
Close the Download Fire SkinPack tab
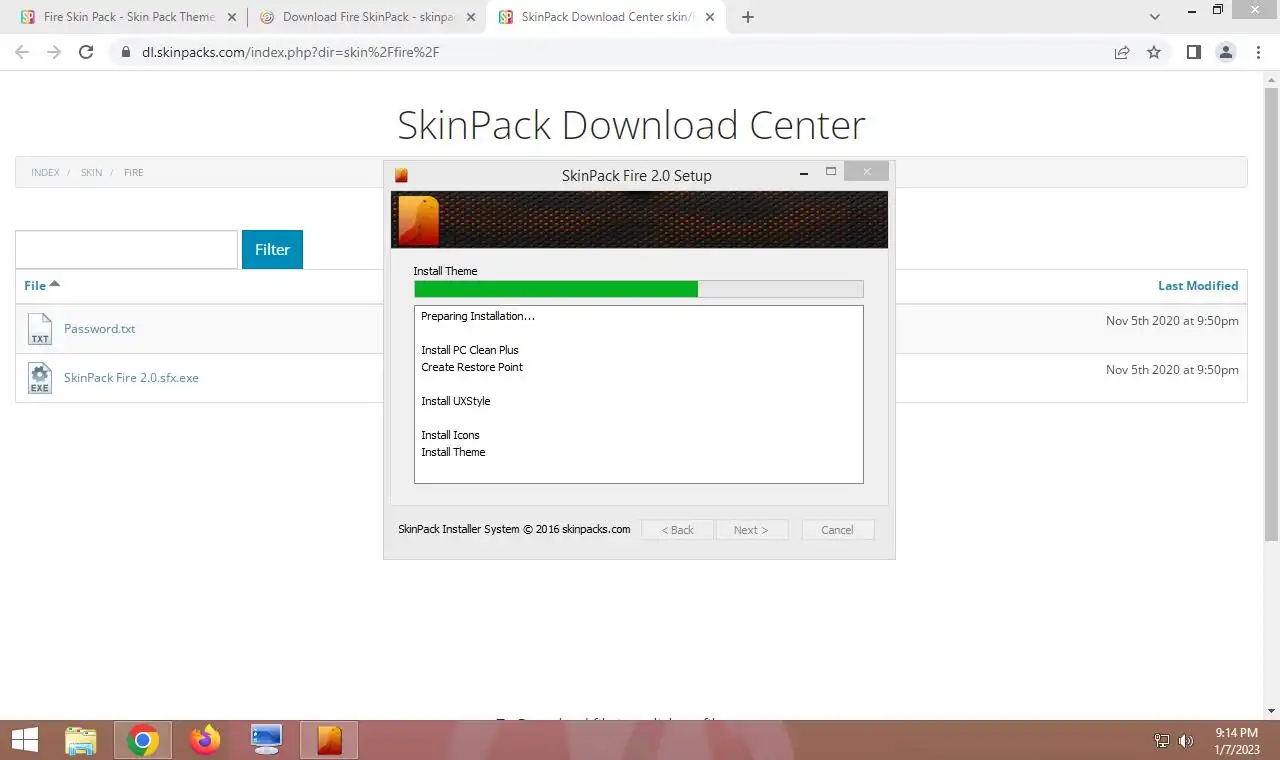tap(470, 17)
